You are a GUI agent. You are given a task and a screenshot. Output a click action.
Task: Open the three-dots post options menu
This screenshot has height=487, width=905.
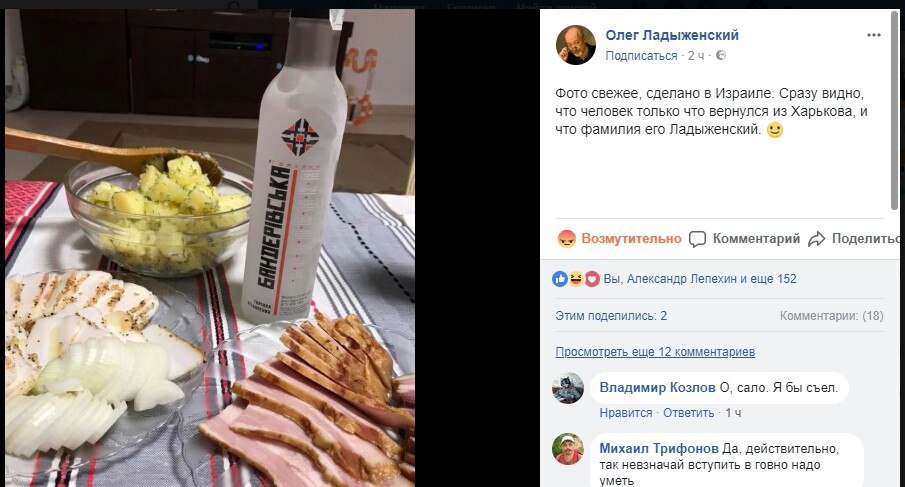point(873,35)
